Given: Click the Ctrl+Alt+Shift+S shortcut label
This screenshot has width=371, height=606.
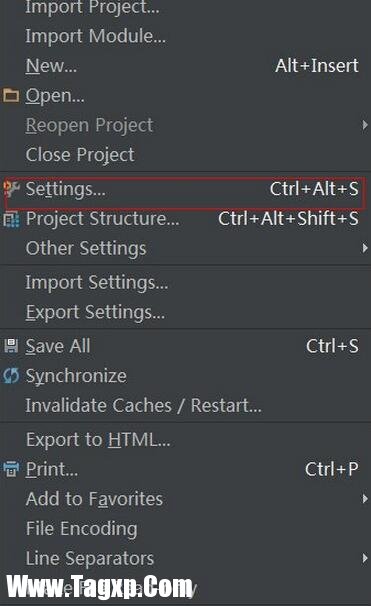Looking at the screenshot, I should pyautogui.click(x=288, y=219).
